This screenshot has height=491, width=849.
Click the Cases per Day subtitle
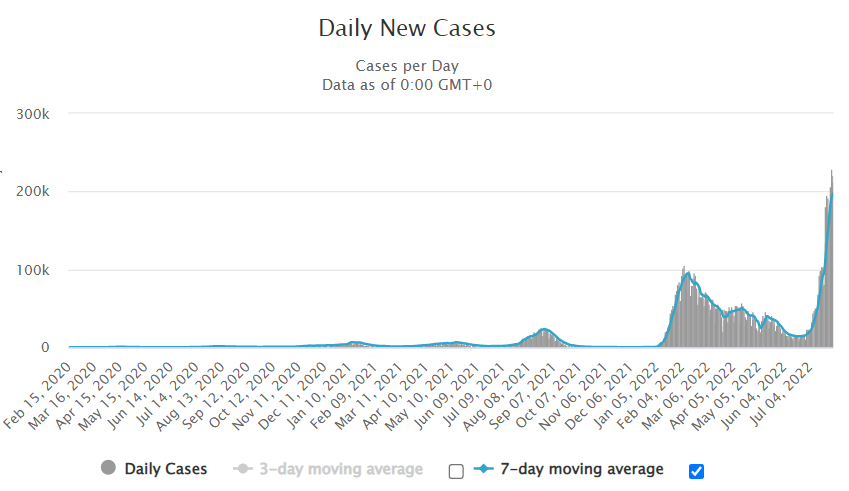click(407, 66)
